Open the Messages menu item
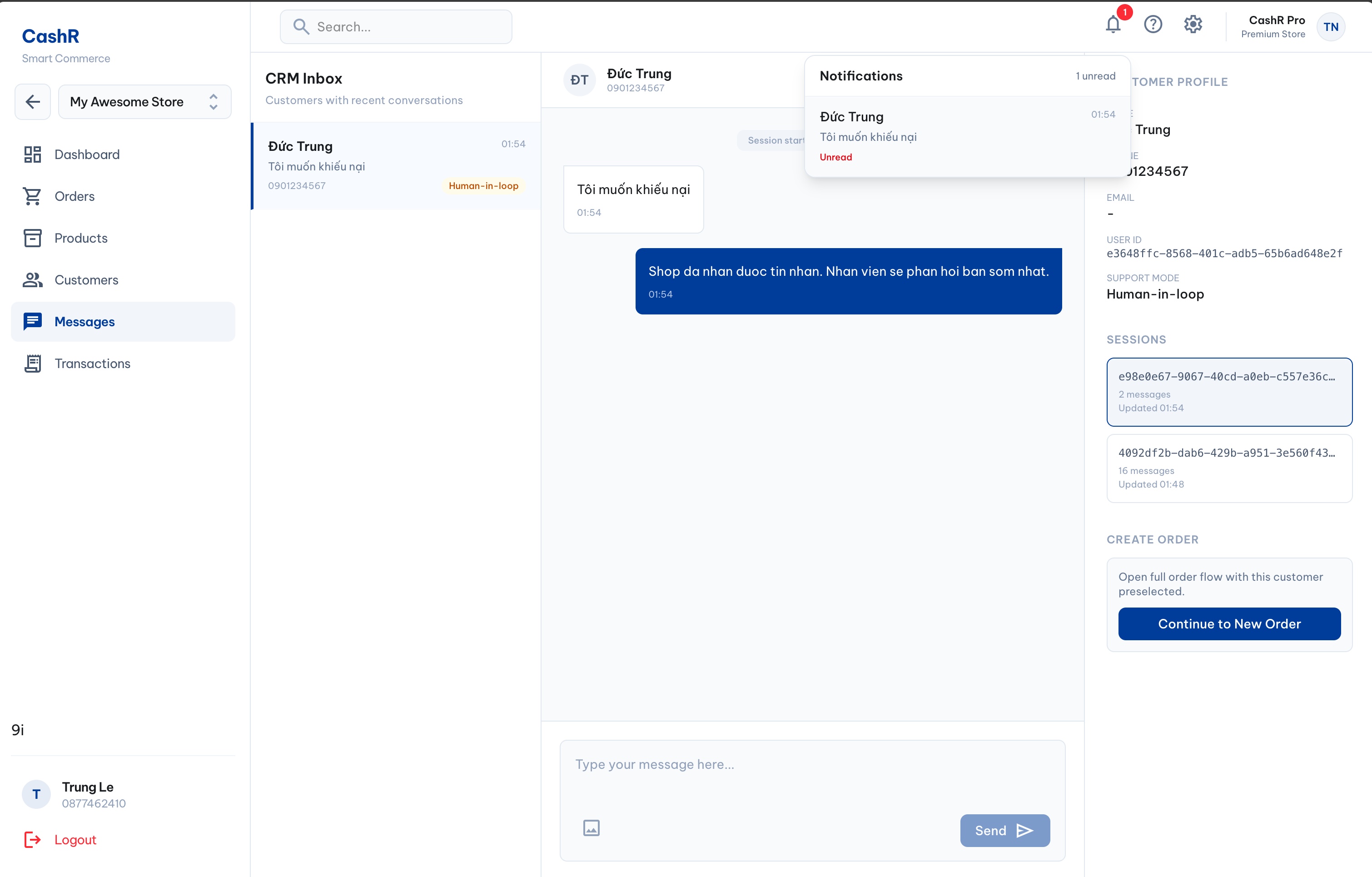 pyautogui.click(x=85, y=322)
